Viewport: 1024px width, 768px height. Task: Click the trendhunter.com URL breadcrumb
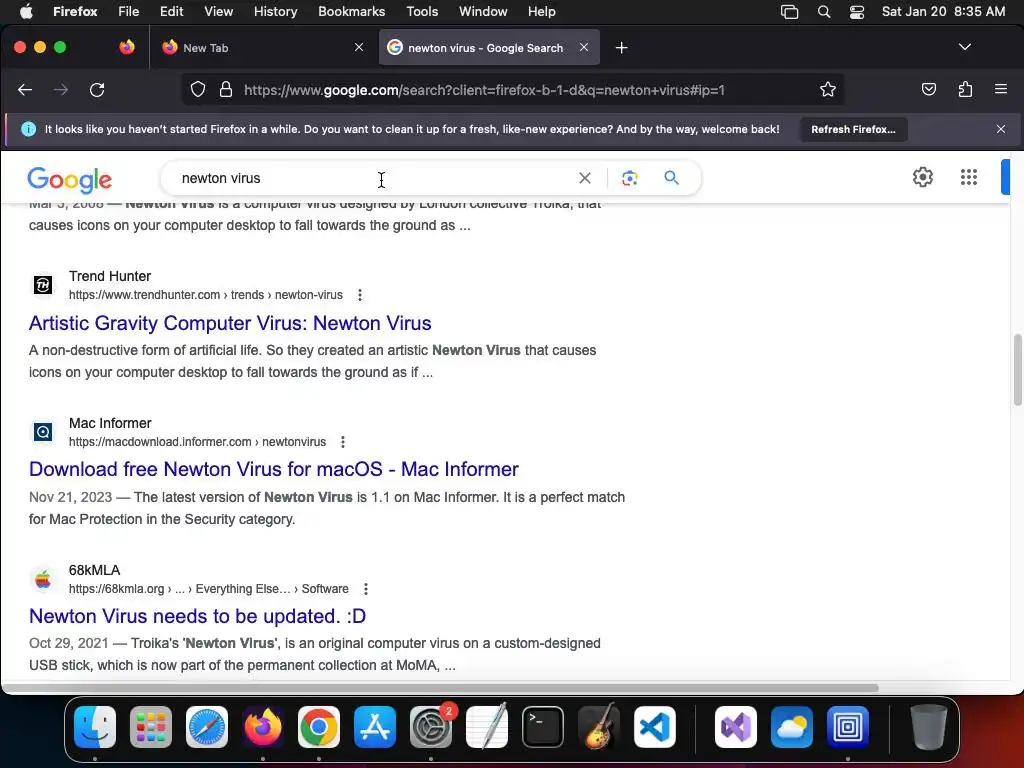[206, 295]
